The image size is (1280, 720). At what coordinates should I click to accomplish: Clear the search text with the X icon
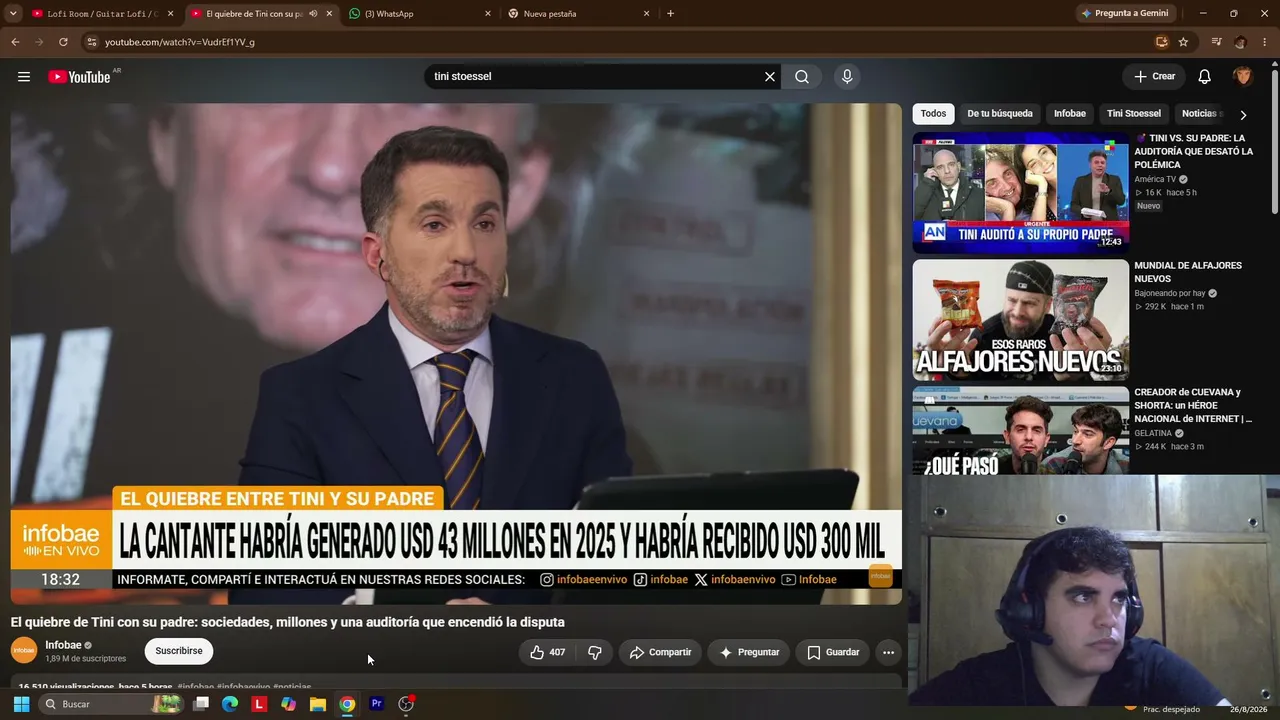point(770,77)
